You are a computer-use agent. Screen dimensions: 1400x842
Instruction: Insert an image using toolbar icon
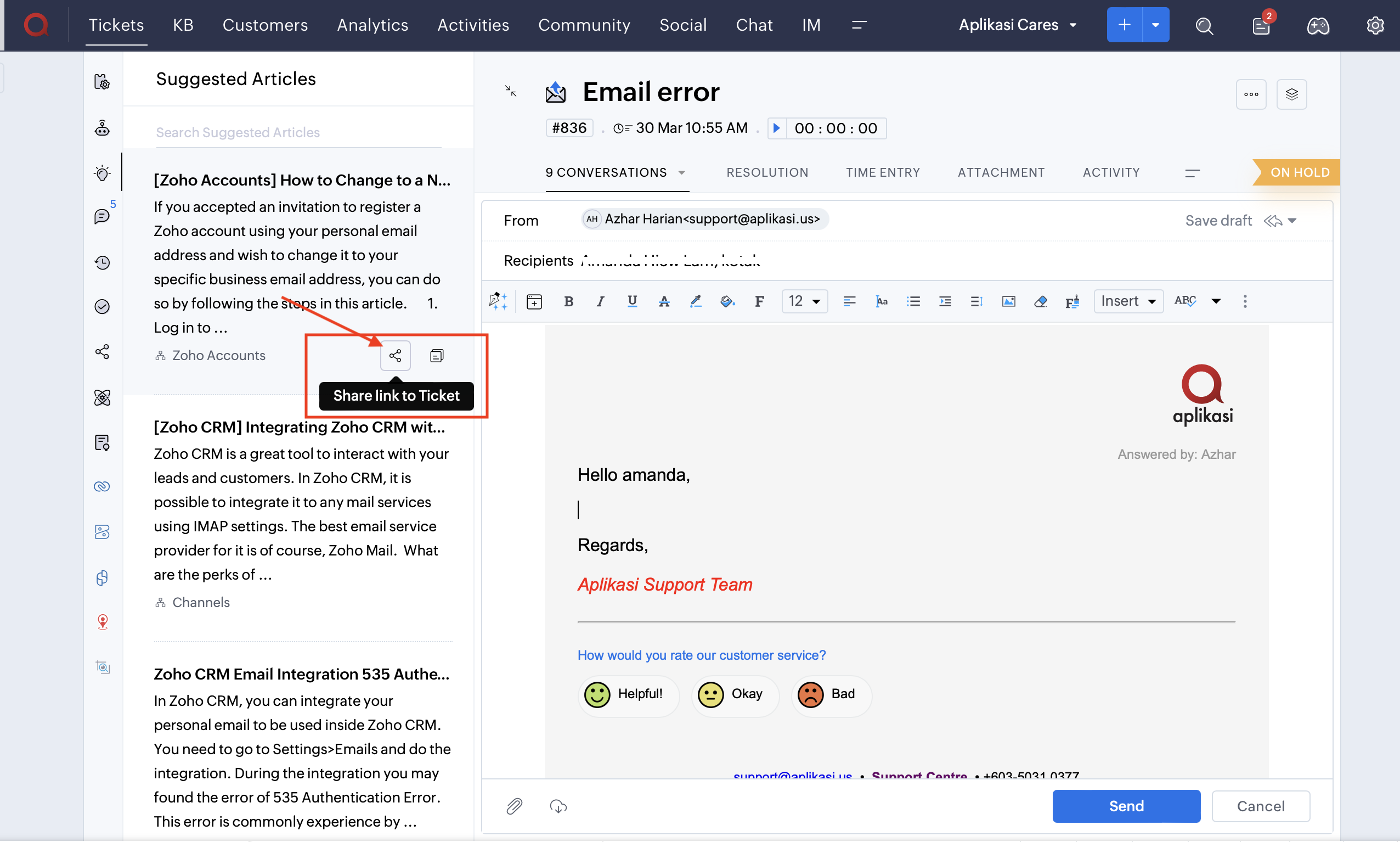click(1008, 301)
